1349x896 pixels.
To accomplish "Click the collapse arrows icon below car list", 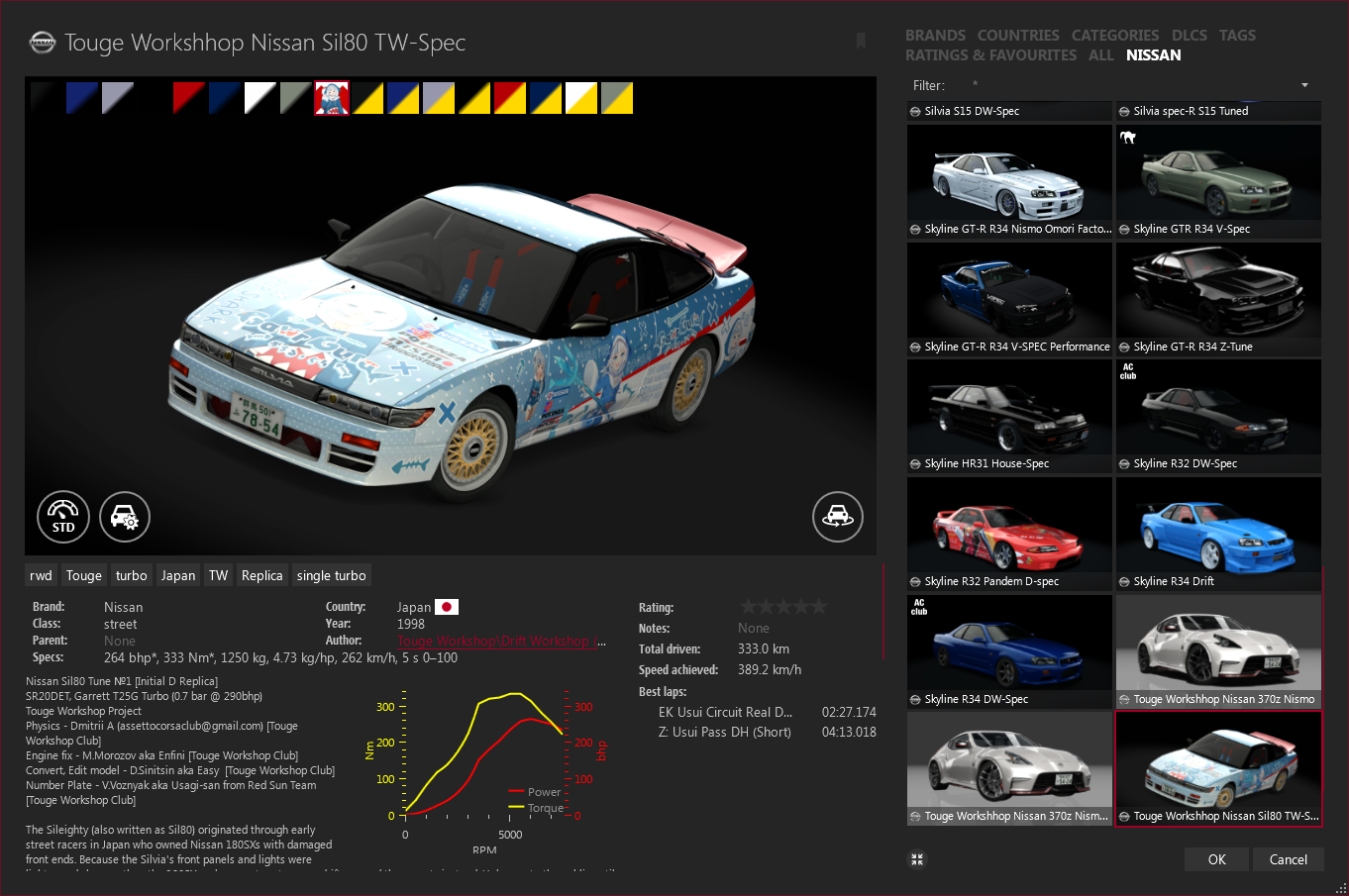I will pyautogui.click(x=917, y=859).
